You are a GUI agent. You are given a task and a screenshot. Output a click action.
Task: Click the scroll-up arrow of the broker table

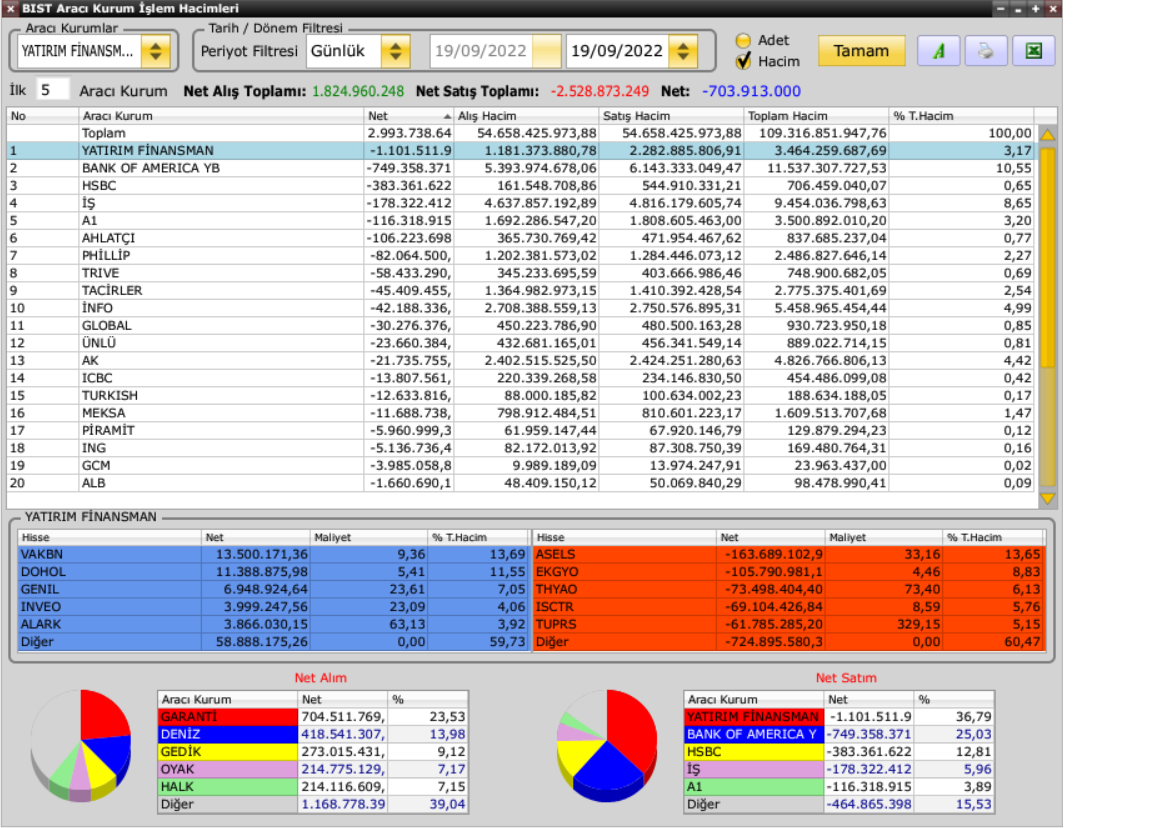click(x=1048, y=134)
